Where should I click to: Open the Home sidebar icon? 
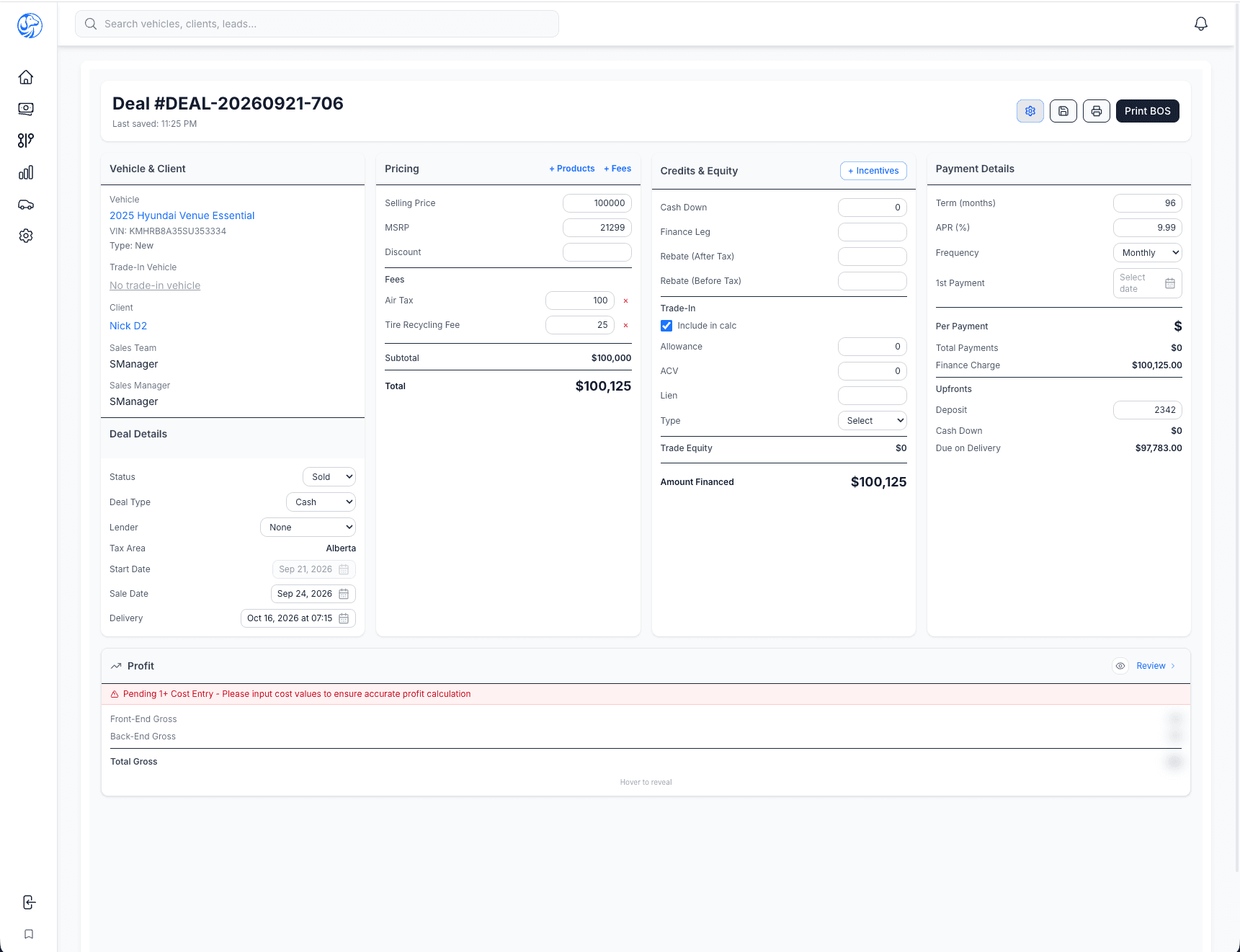pos(26,77)
